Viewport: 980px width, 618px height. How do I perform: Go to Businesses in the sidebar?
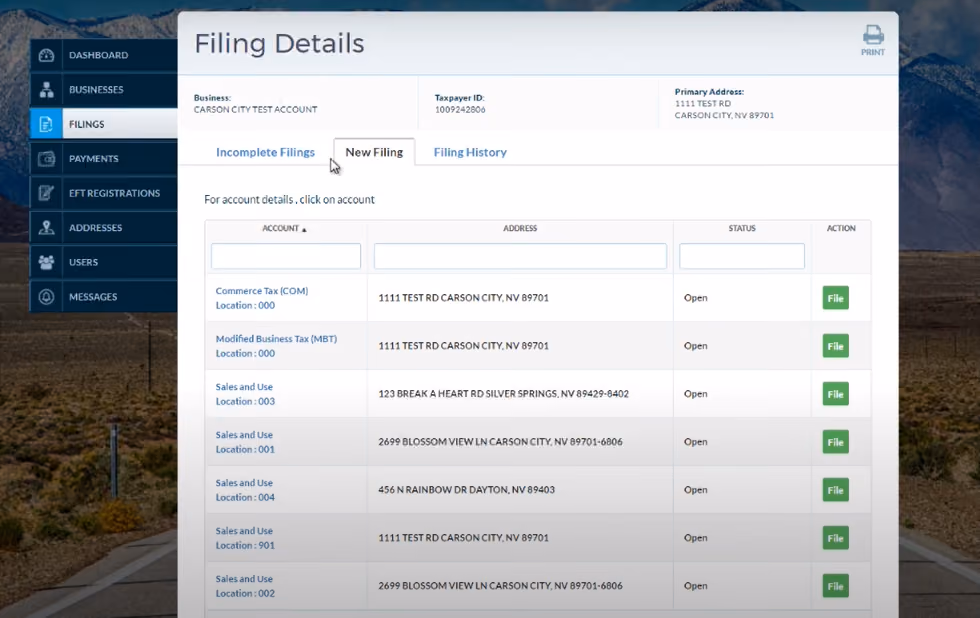104,89
